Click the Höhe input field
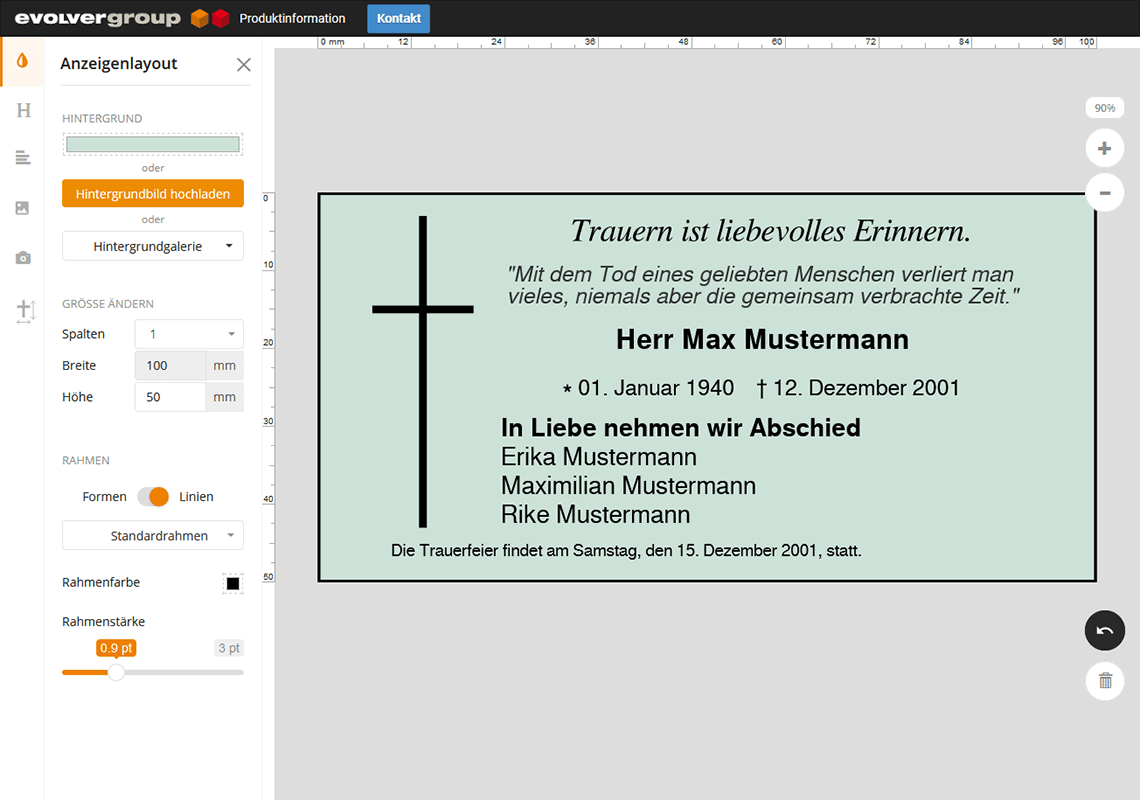This screenshot has width=1140, height=800. coord(170,397)
